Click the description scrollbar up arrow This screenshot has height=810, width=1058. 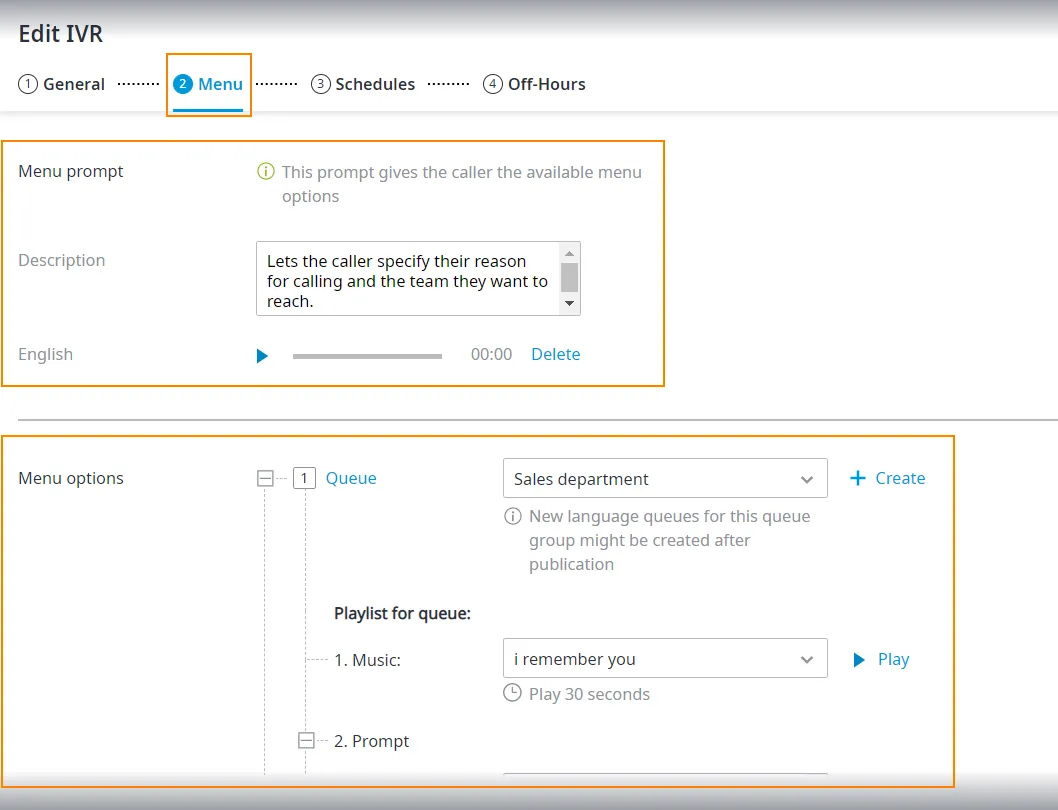point(569,253)
